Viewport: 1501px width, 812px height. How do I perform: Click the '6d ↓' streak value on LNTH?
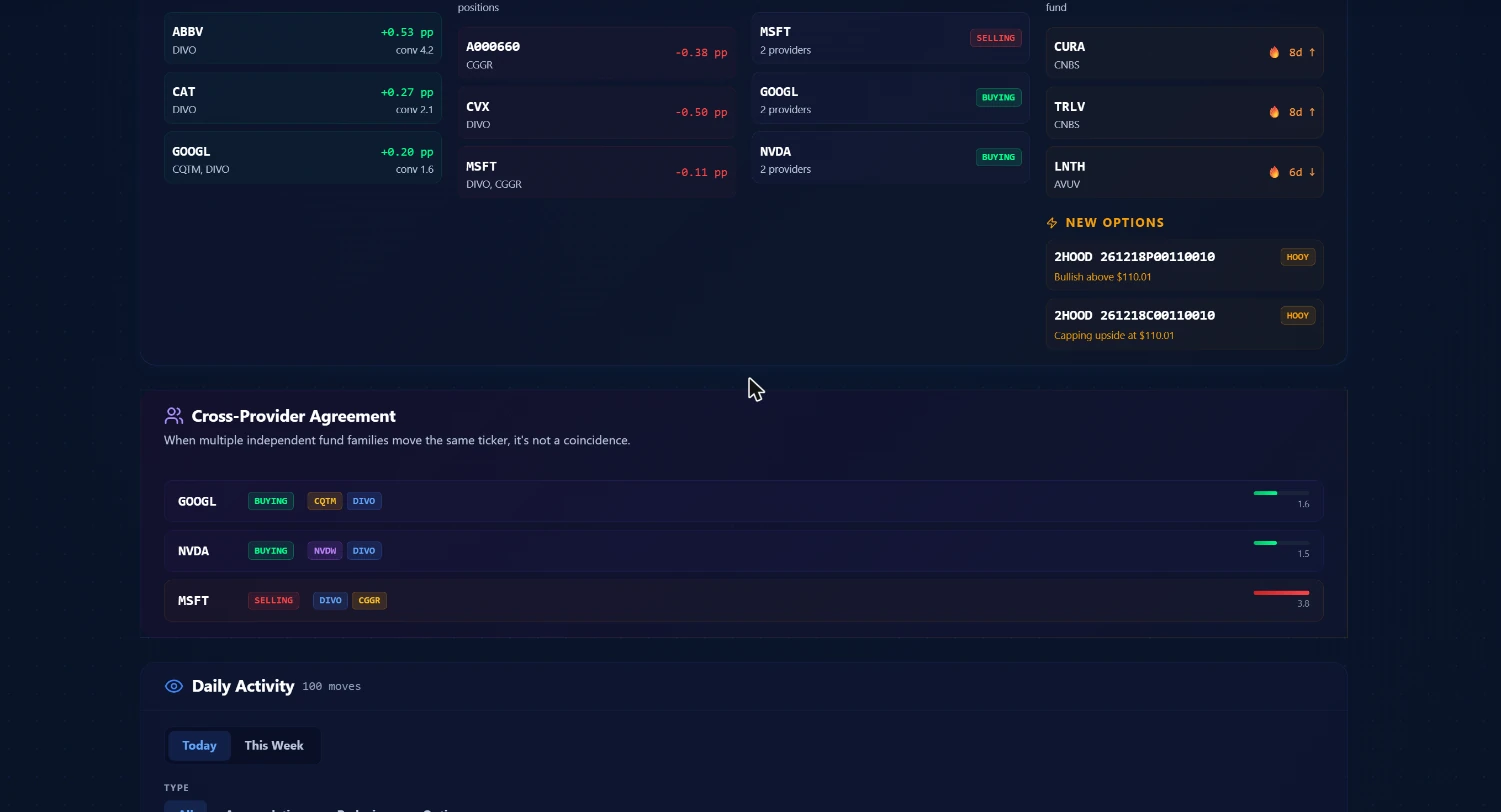tap(1302, 172)
